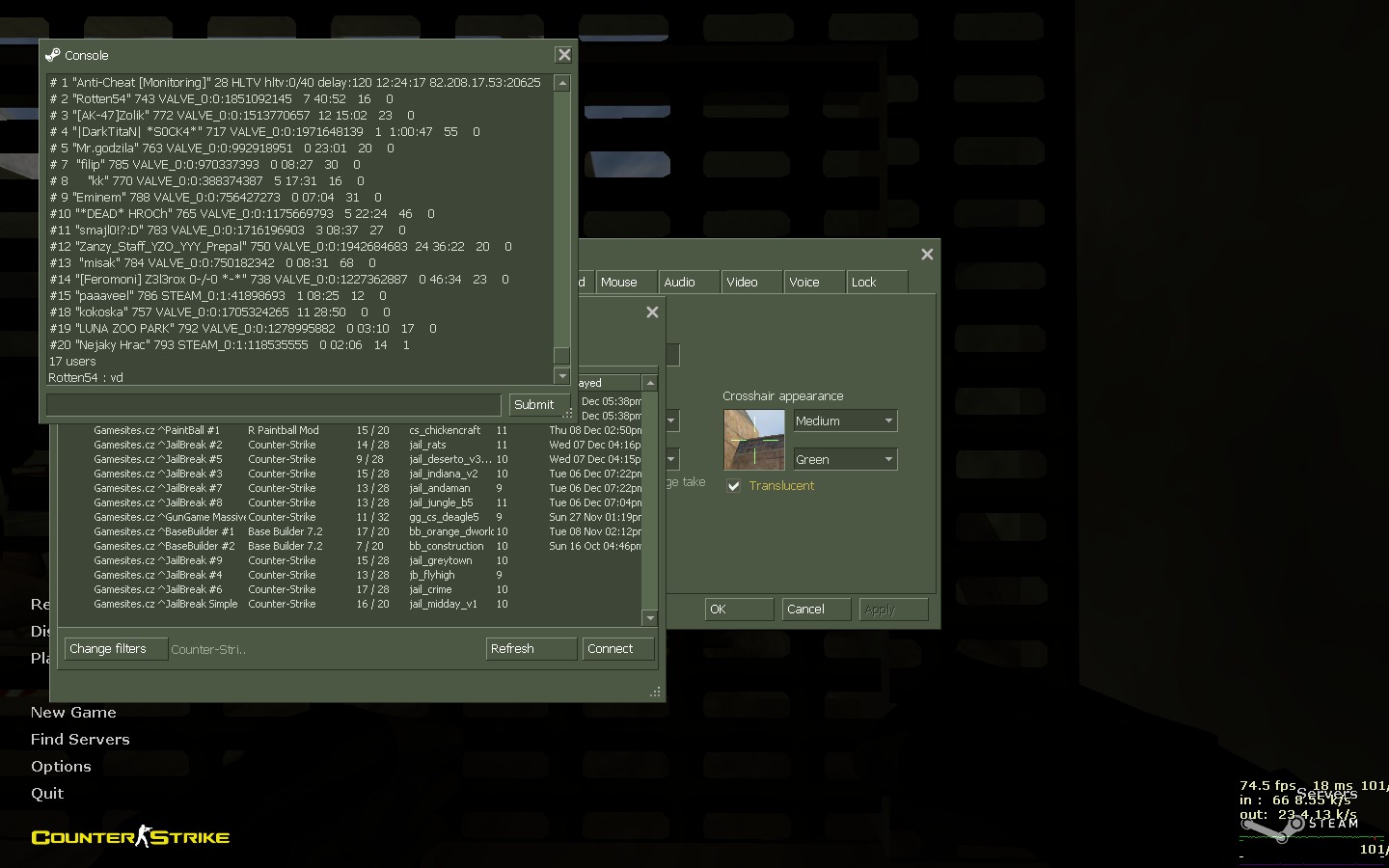Close the Console window

point(564,55)
